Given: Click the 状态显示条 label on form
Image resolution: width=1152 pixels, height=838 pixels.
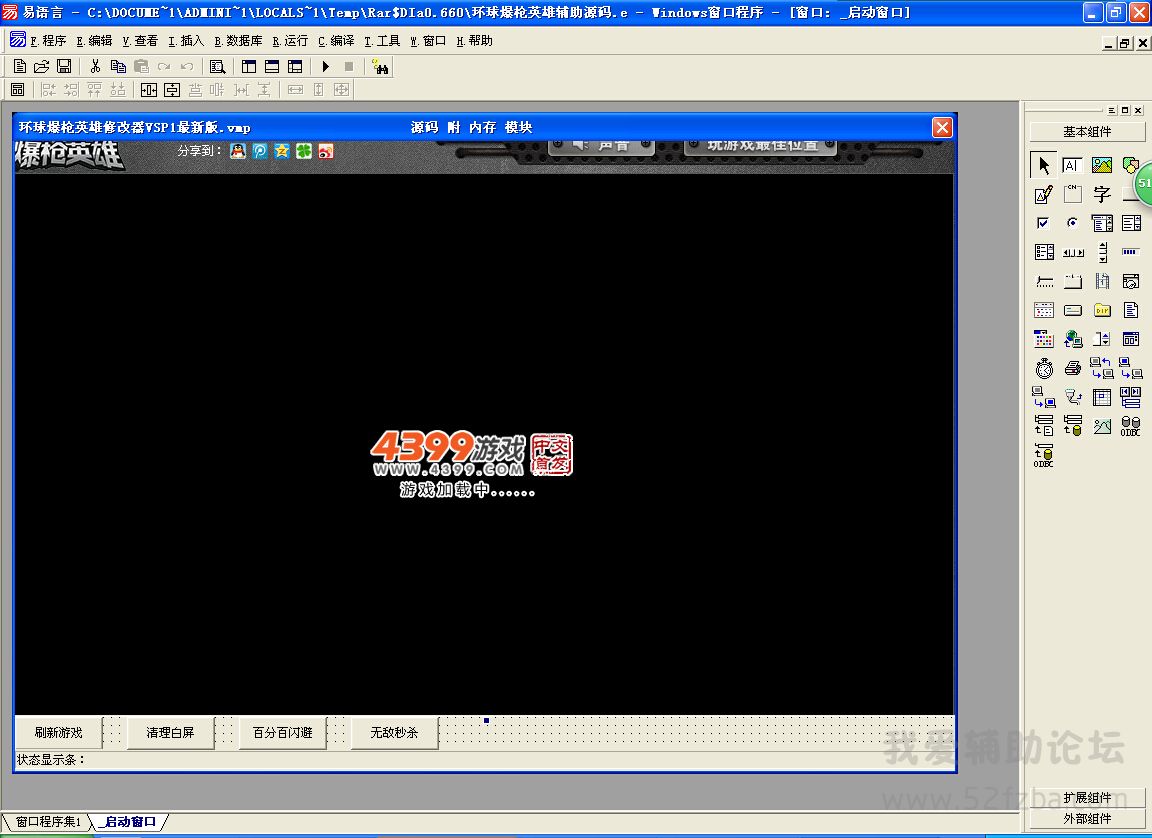Looking at the screenshot, I should pyautogui.click(x=51, y=759).
